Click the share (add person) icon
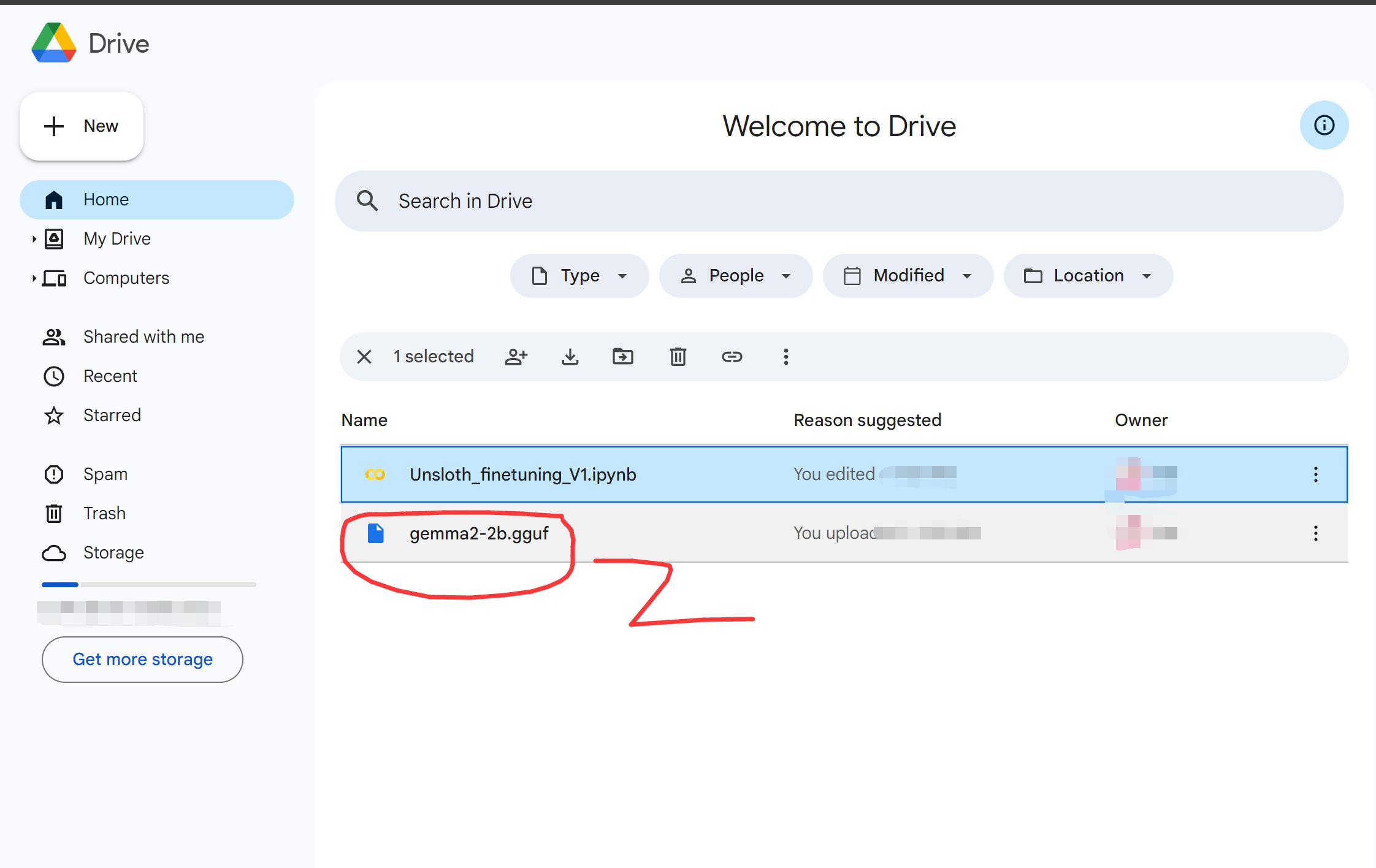This screenshot has height=868, width=1376. (516, 357)
